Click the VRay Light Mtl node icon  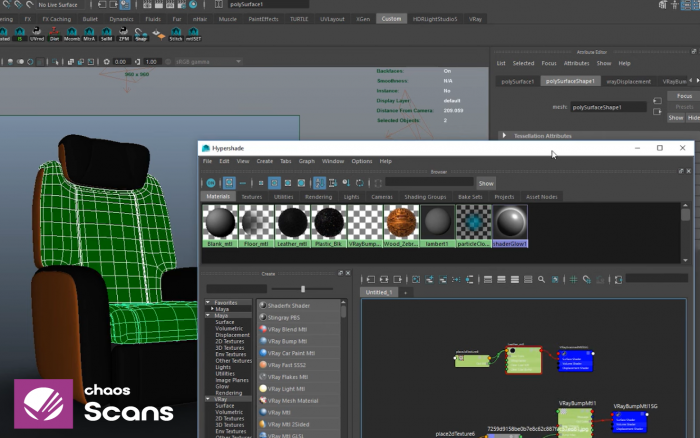[263, 388]
